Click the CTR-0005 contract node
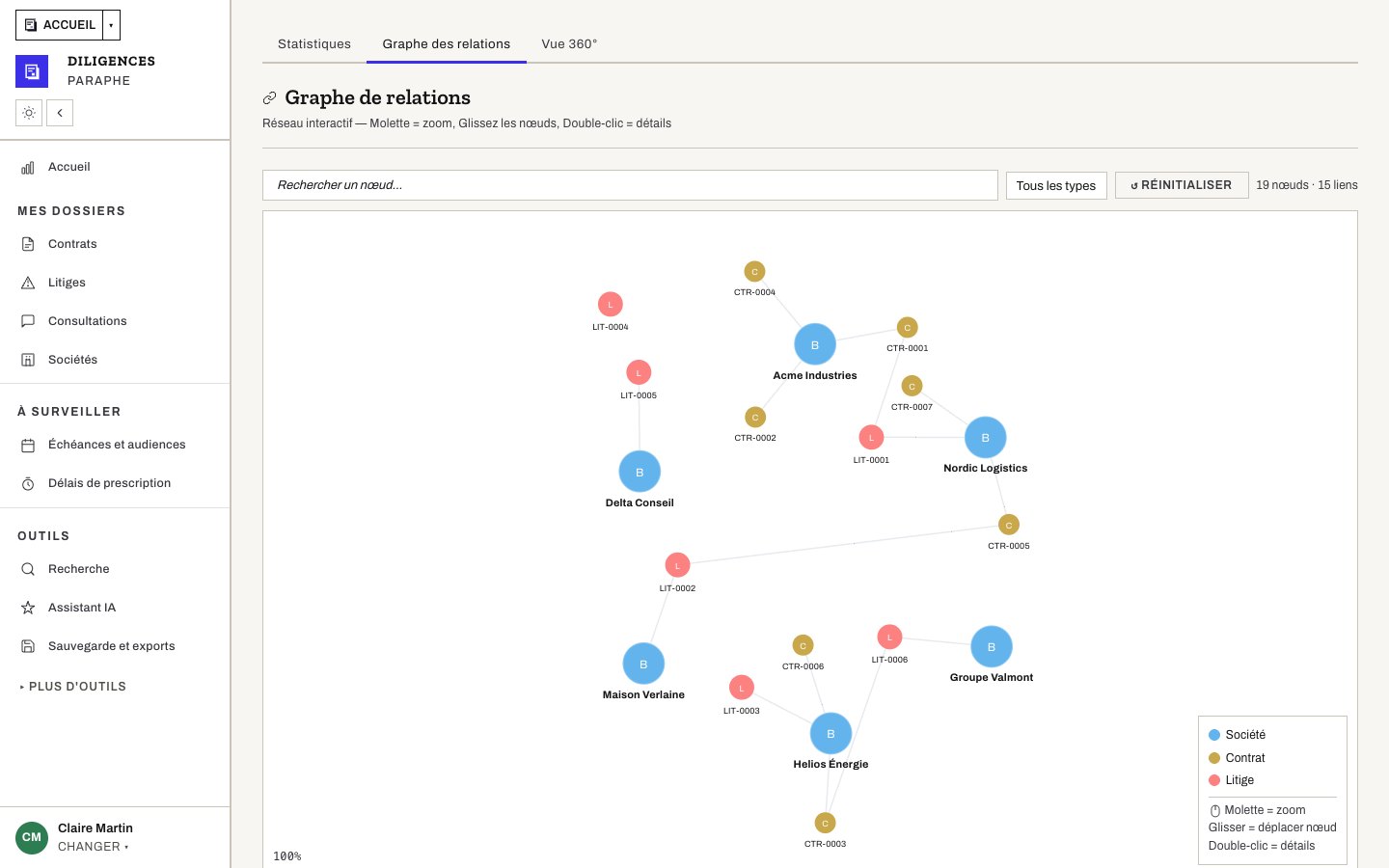This screenshot has height=868, width=1389. (x=1009, y=525)
